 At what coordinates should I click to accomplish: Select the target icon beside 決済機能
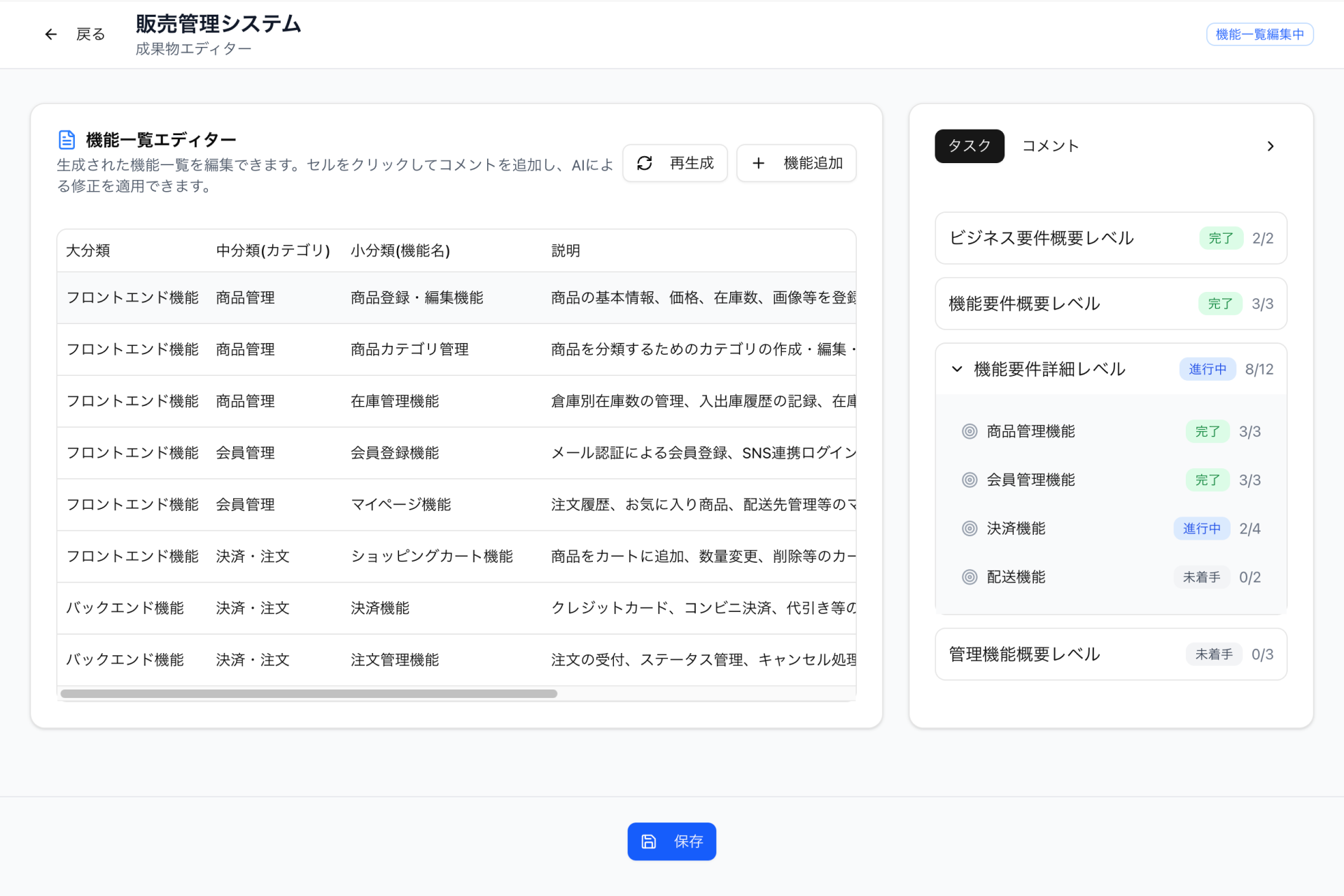pos(969,528)
